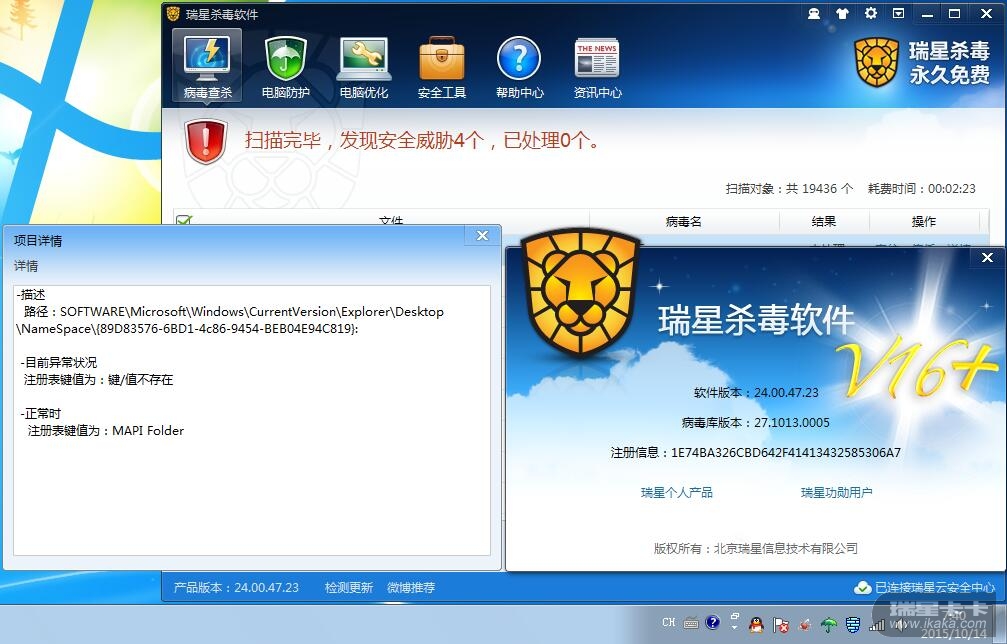Click the registry path text in details

pos(231,320)
